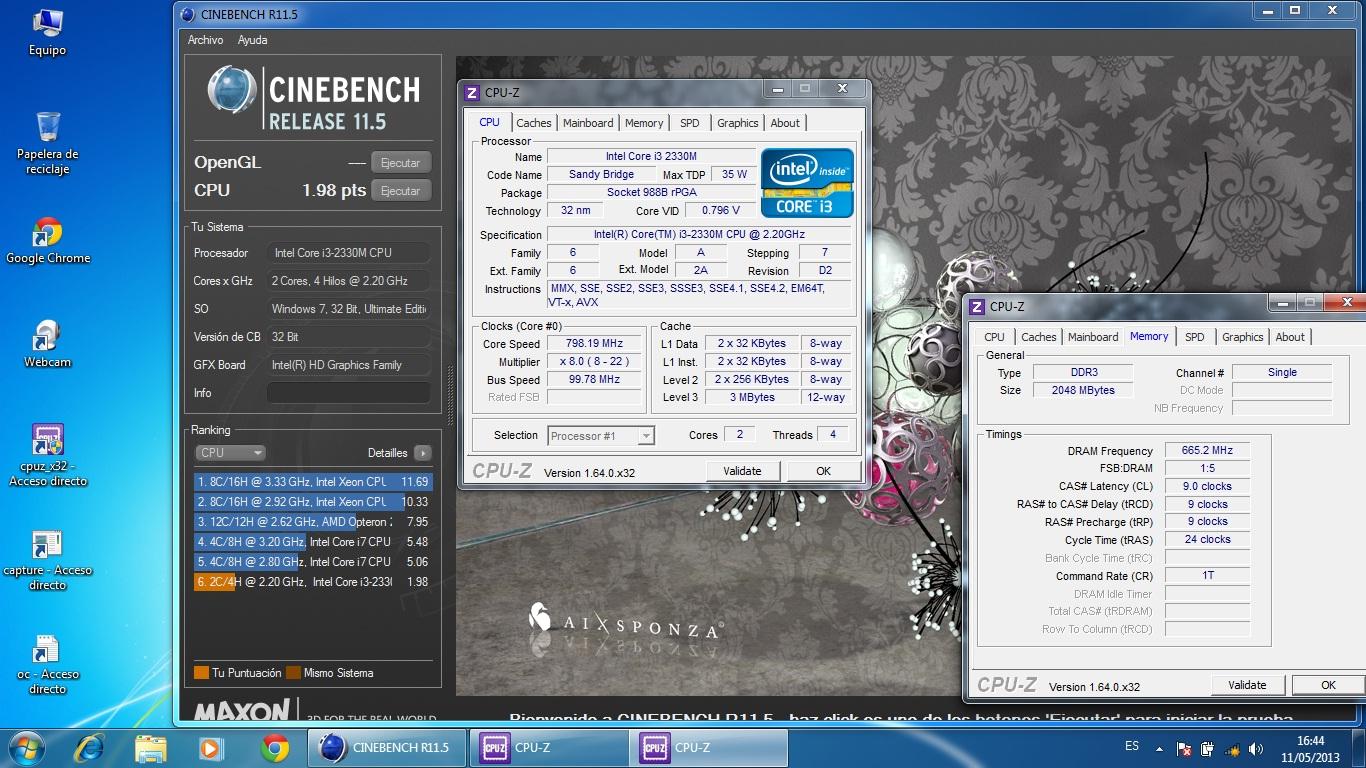Open About tab in front CPU-Z

(x=785, y=123)
